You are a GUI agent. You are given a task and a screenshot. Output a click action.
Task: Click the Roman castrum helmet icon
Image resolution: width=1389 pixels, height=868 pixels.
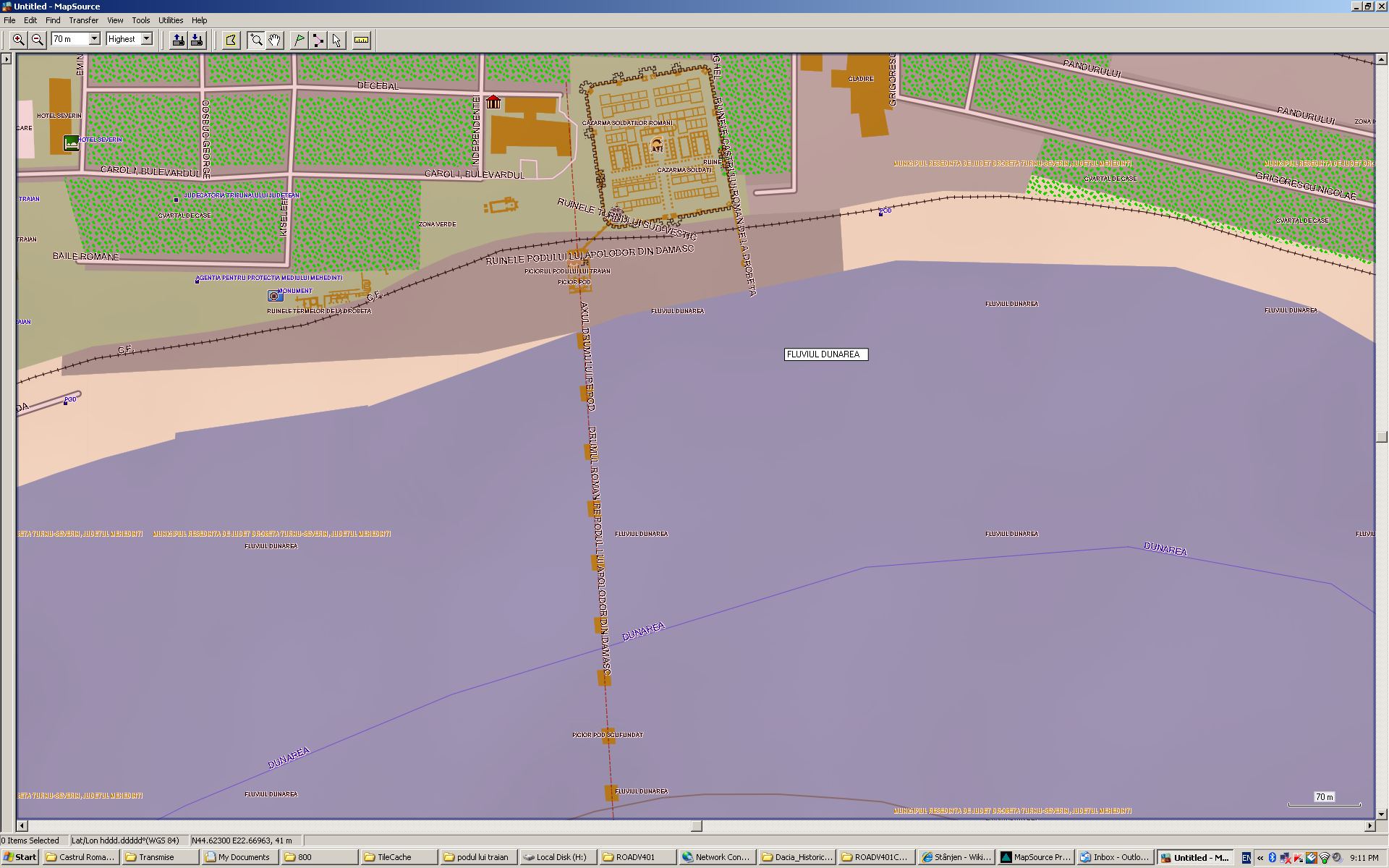657,145
